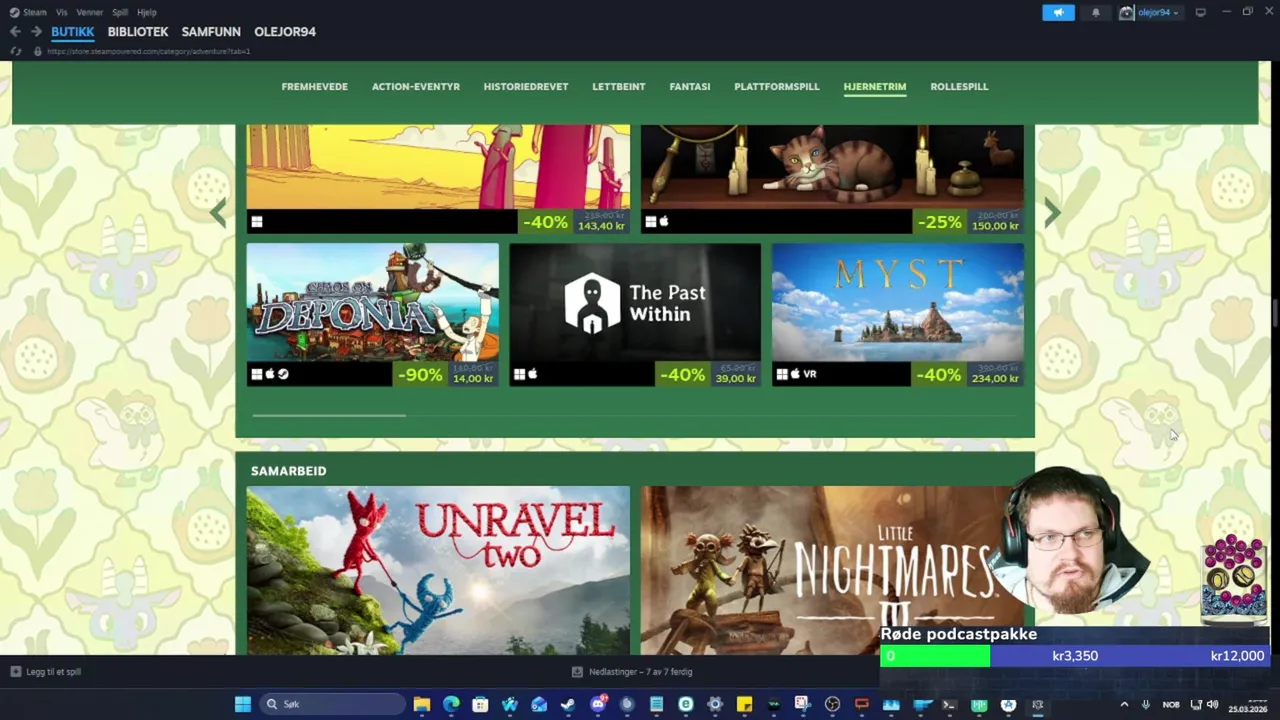Click the -40% Myst price of 234,00 kr
The height and width of the screenshot is (720, 1280).
(x=968, y=375)
